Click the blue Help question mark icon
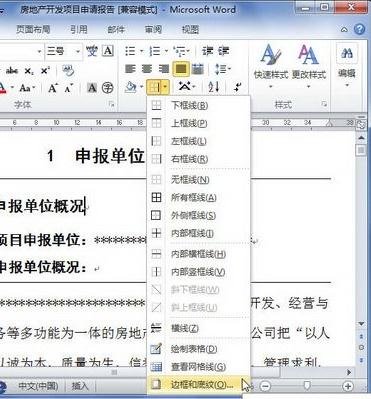Screen dimensions: 371x399 pyautogui.click(x=359, y=29)
